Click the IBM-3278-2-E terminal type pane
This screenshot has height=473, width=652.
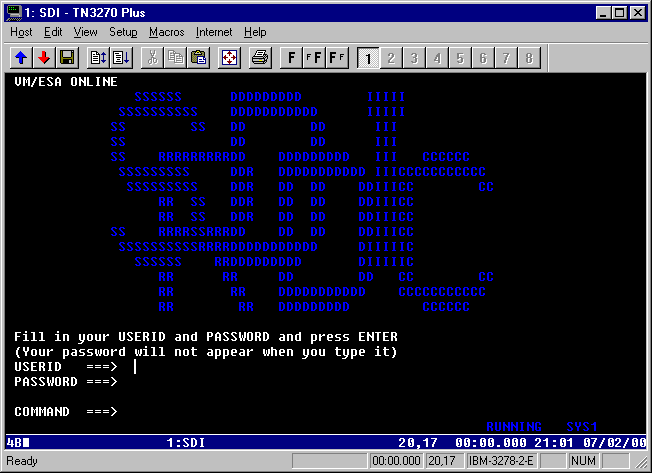click(501, 461)
